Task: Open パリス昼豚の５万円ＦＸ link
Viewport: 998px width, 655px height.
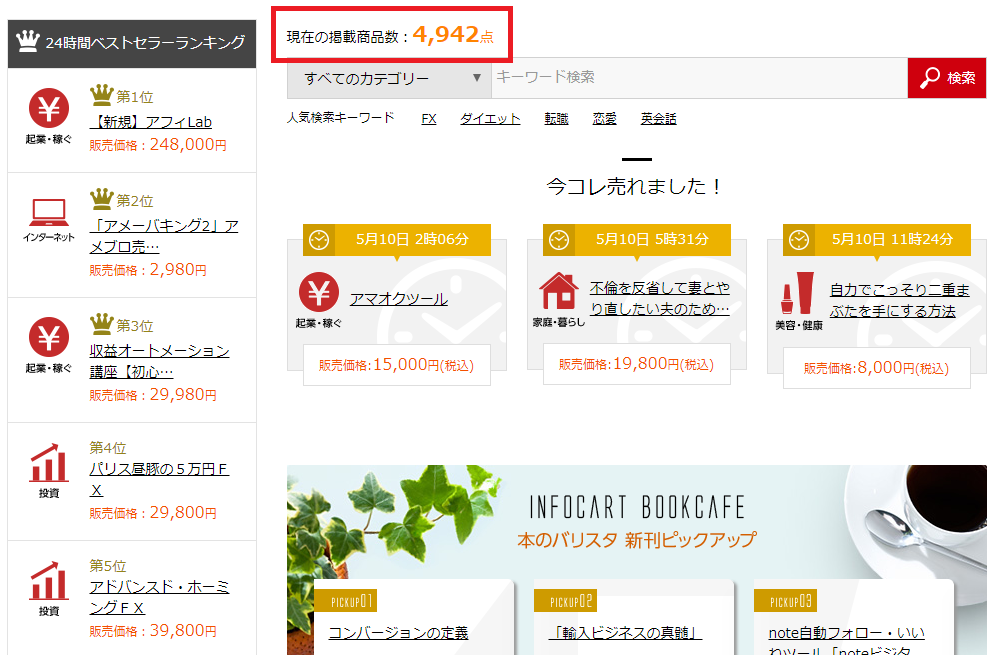Action: (x=159, y=479)
